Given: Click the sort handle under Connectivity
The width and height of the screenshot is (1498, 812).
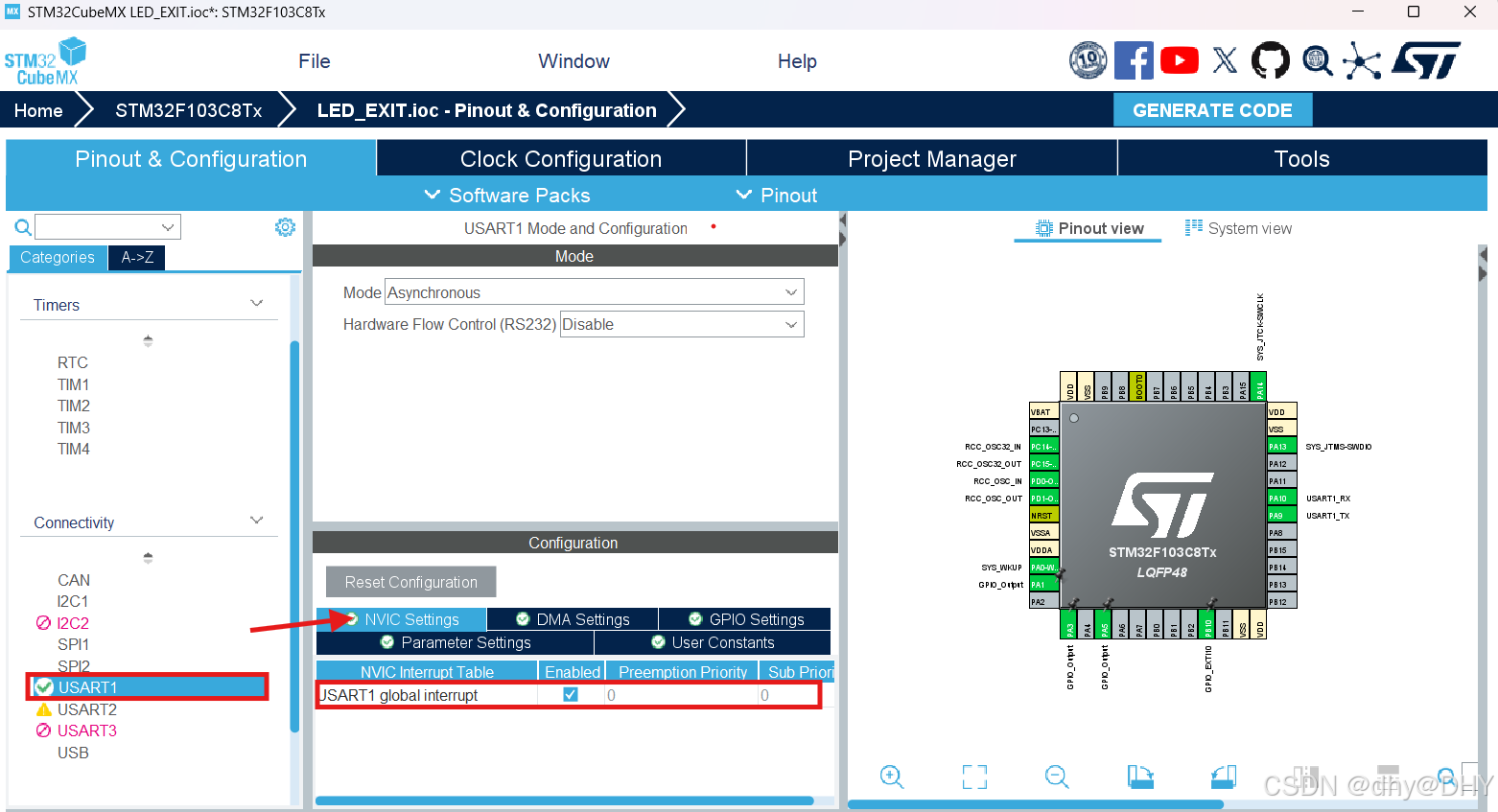Looking at the screenshot, I should click(x=148, y=558).
